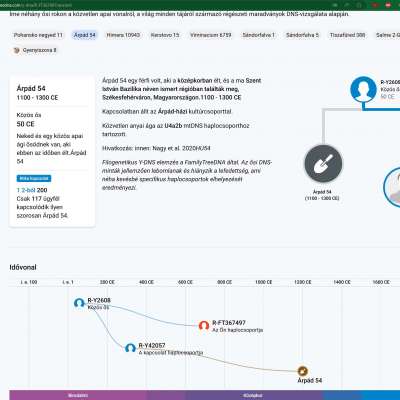400x400 pixels.
Task: Click the blue rare connection badge
Action: [x=34, y=178]
